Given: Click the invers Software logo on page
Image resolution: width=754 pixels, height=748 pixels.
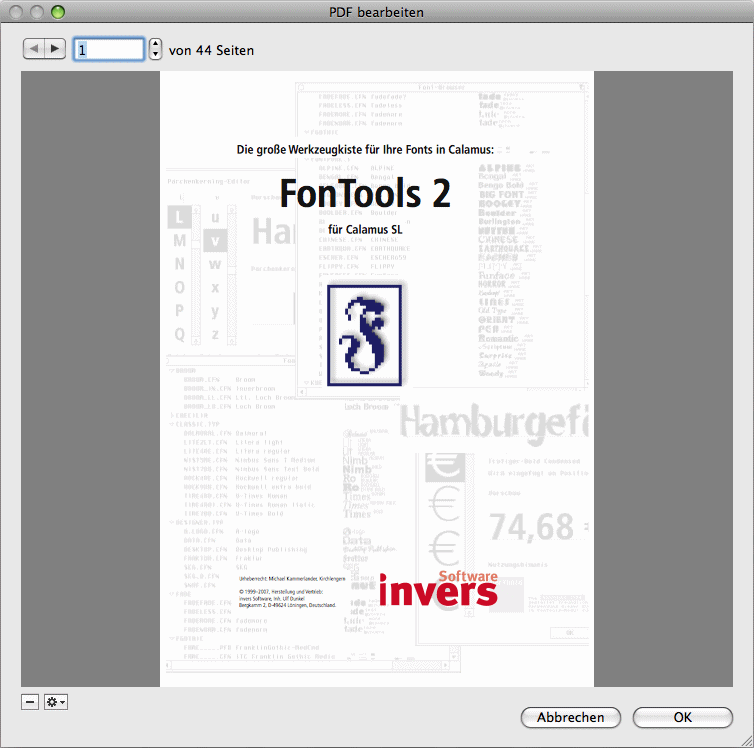Looking at the screenshot, I should (439, 589).
